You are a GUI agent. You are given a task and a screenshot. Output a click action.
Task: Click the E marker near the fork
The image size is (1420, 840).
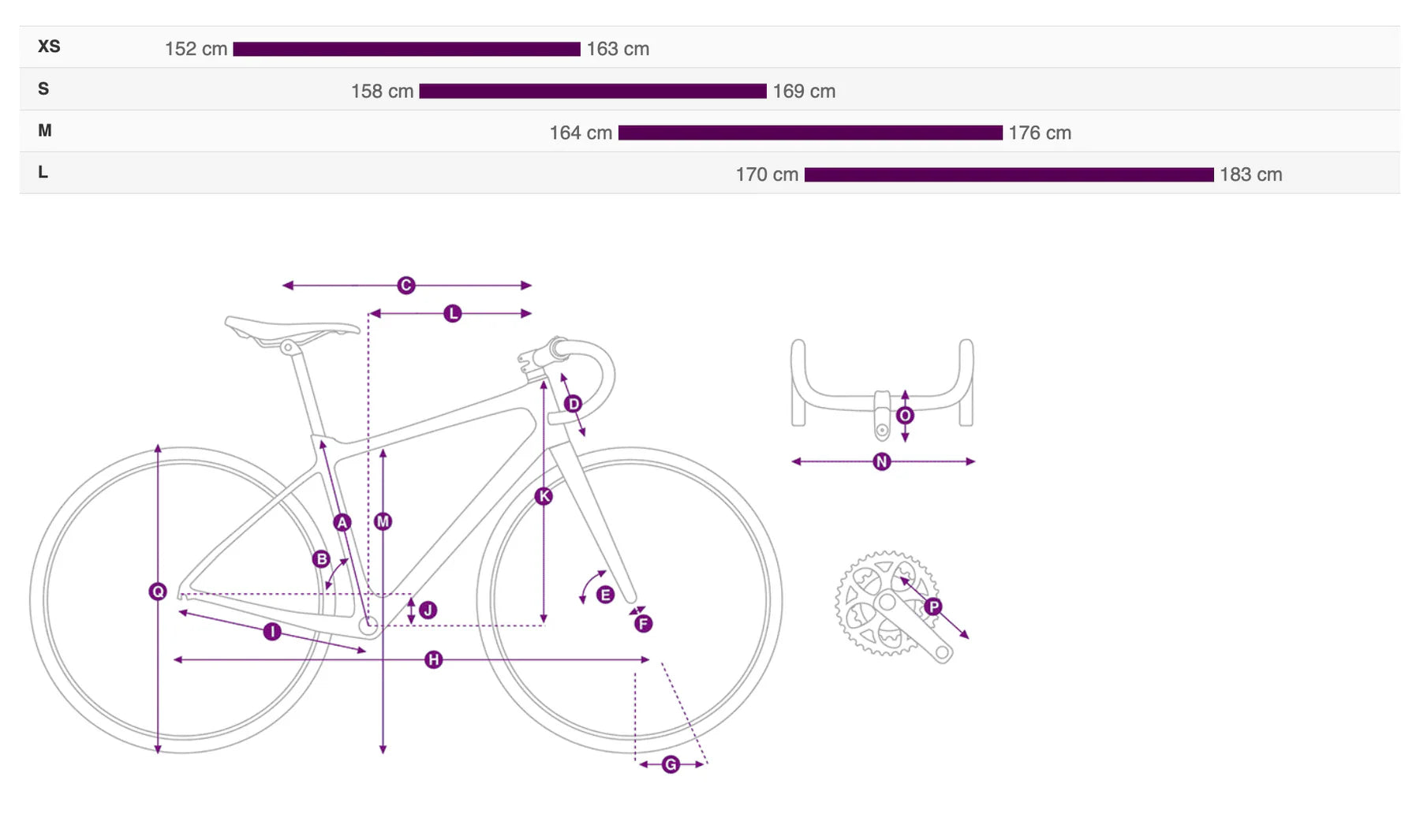(605, 595)
